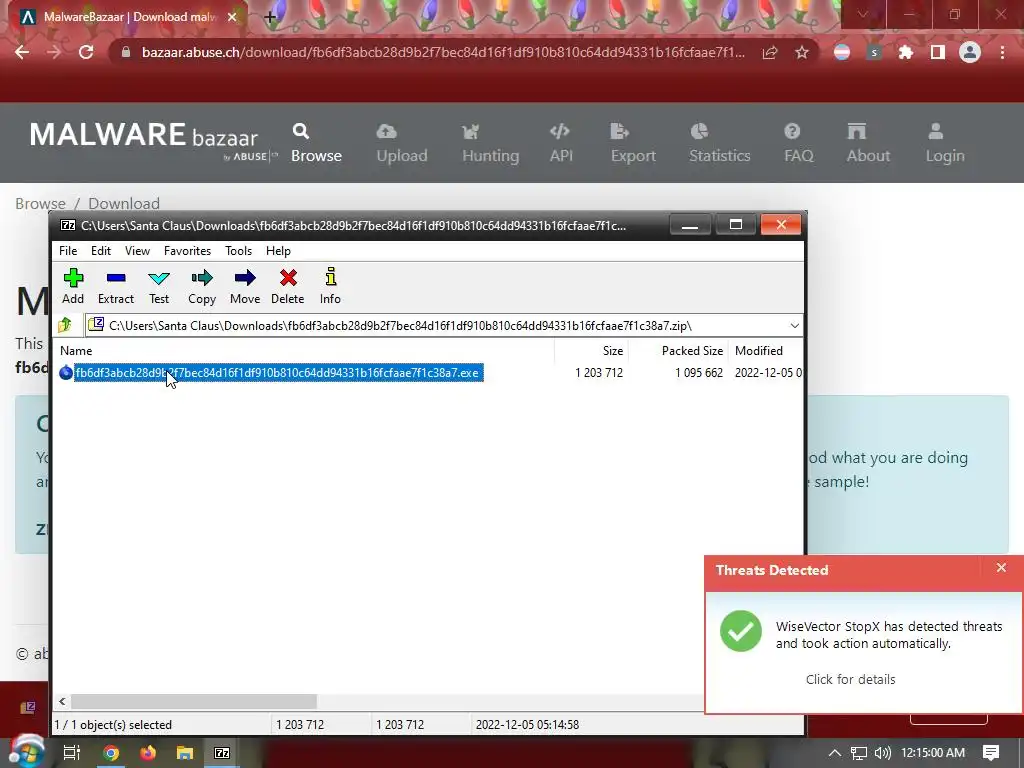
Task: Extract files using the Extract icon
Action: (116, 286)
